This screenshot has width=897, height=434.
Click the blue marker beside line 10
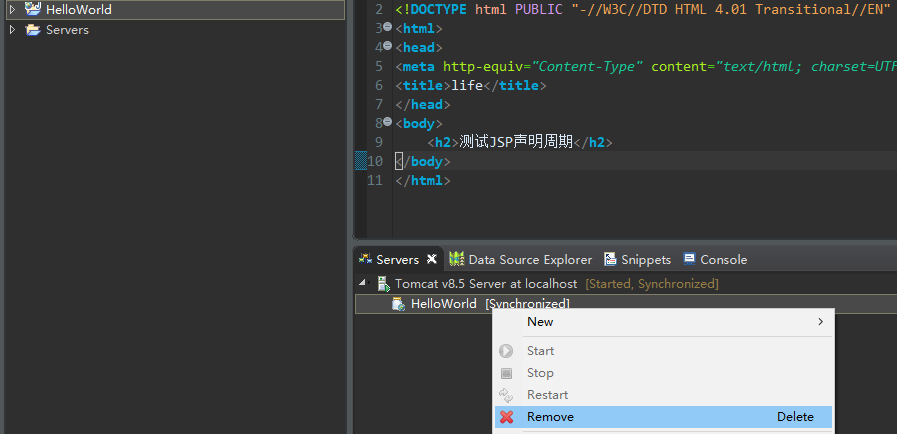[360, 161]
